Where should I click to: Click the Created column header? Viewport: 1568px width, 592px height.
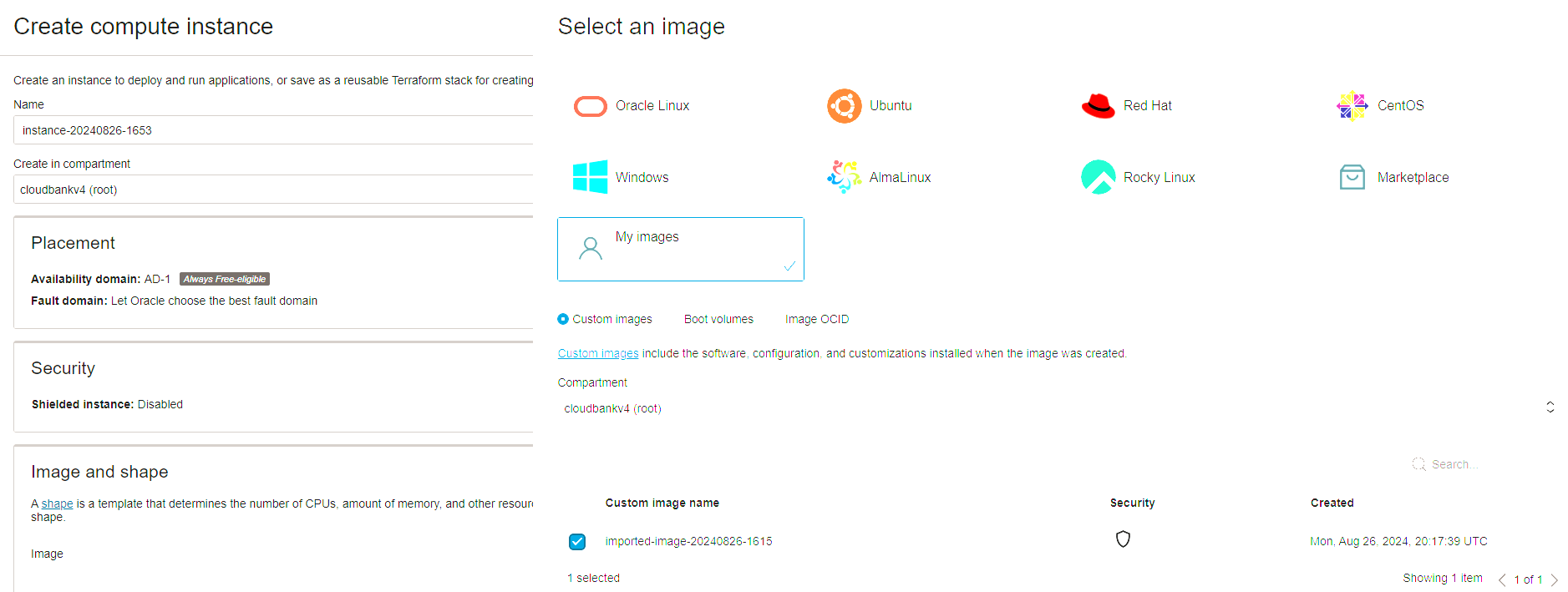(1332, 503)
